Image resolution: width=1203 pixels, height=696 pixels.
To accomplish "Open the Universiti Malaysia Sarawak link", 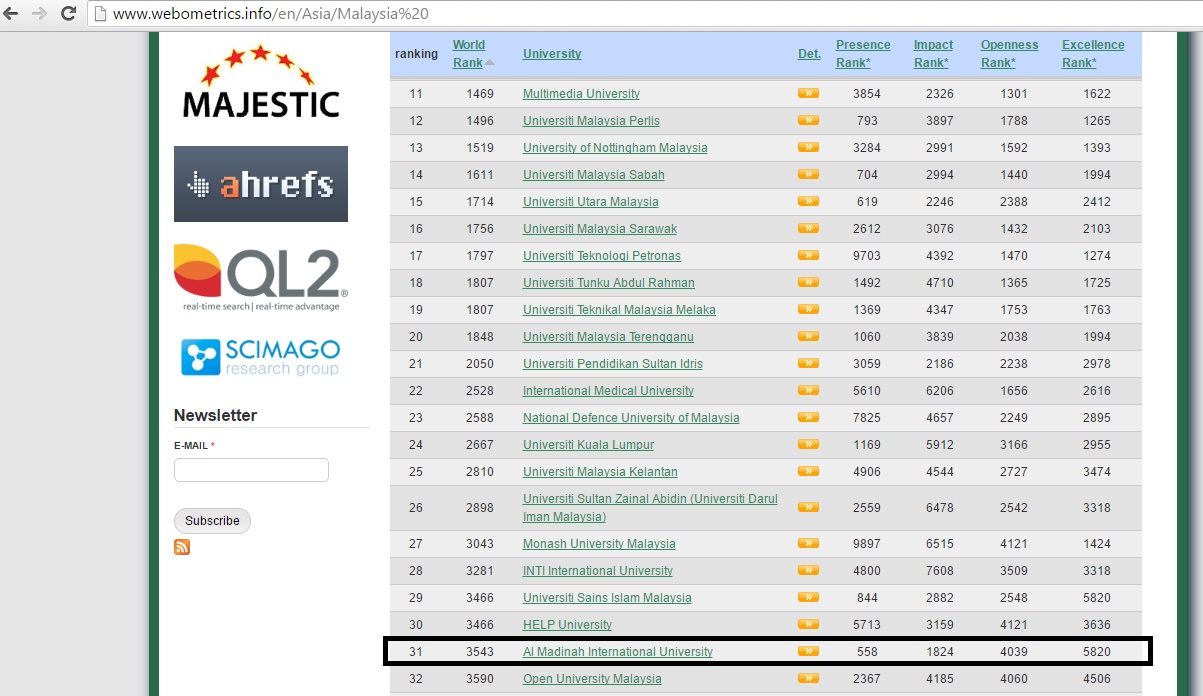I will (600, 229).
